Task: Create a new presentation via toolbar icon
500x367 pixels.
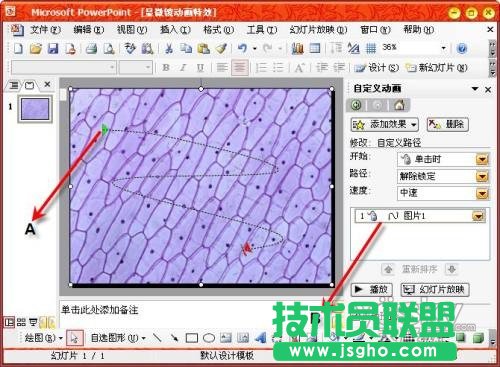Action: 18,49
